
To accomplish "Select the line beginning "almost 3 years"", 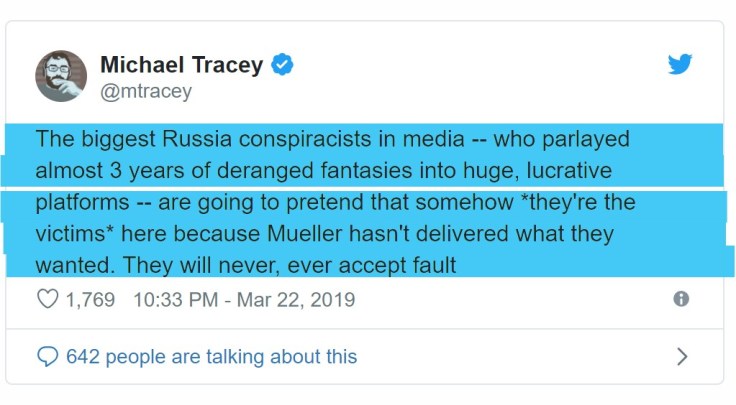I will click(323, 170).
